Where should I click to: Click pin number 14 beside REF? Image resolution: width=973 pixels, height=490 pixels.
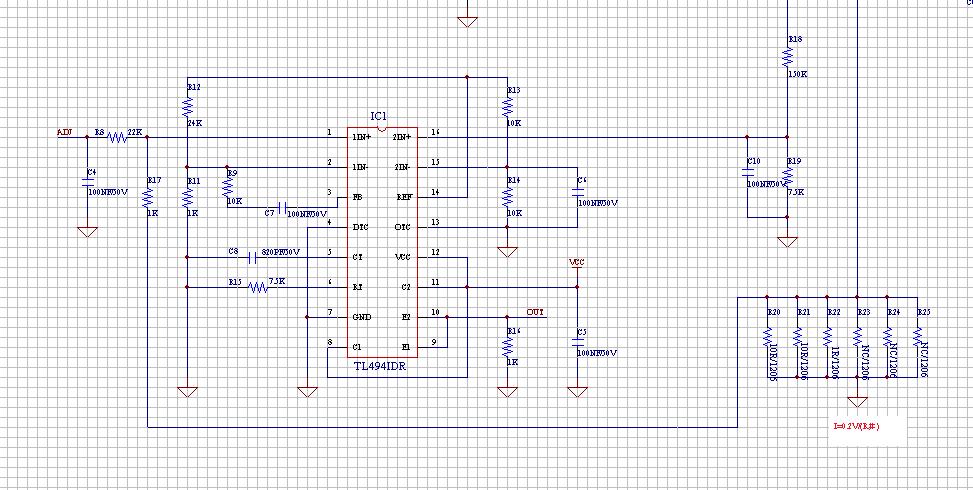click(x=436, y=192)
